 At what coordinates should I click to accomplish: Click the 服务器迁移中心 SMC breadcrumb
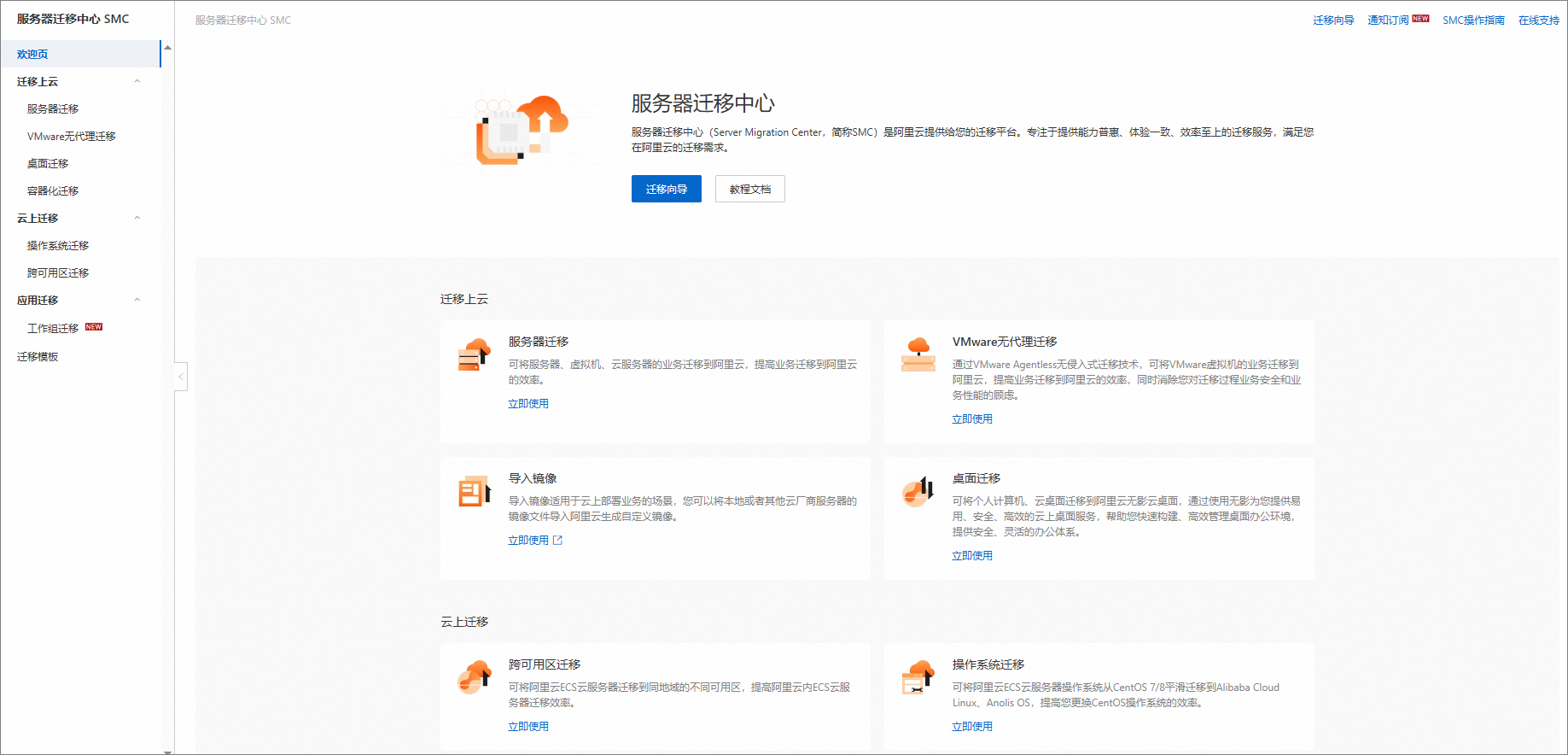tap(243, 20)
